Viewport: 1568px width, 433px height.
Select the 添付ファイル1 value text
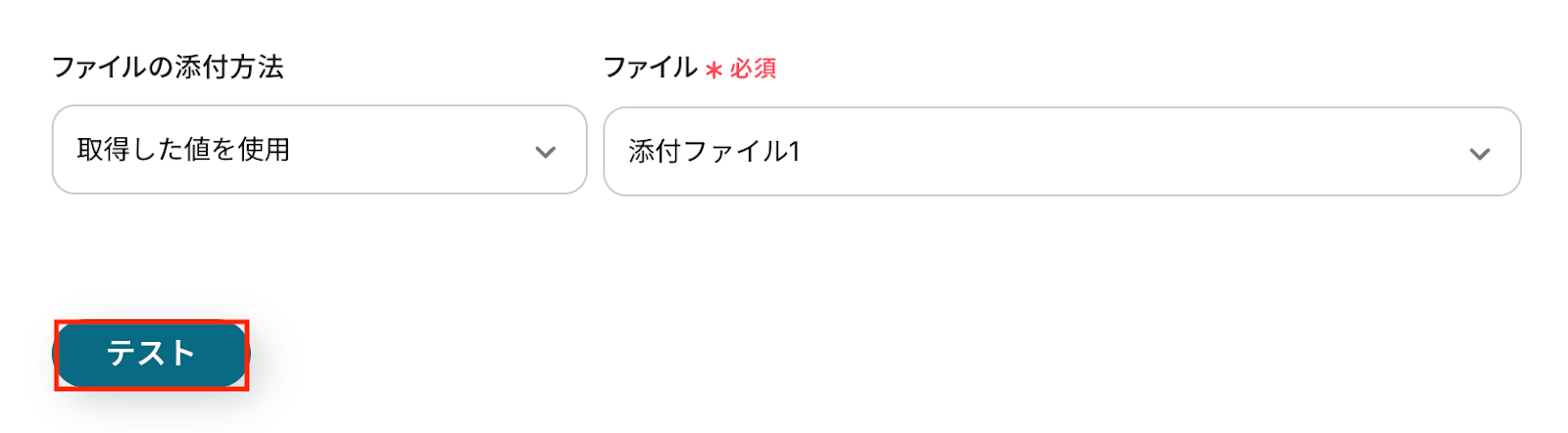click(714, 152)
